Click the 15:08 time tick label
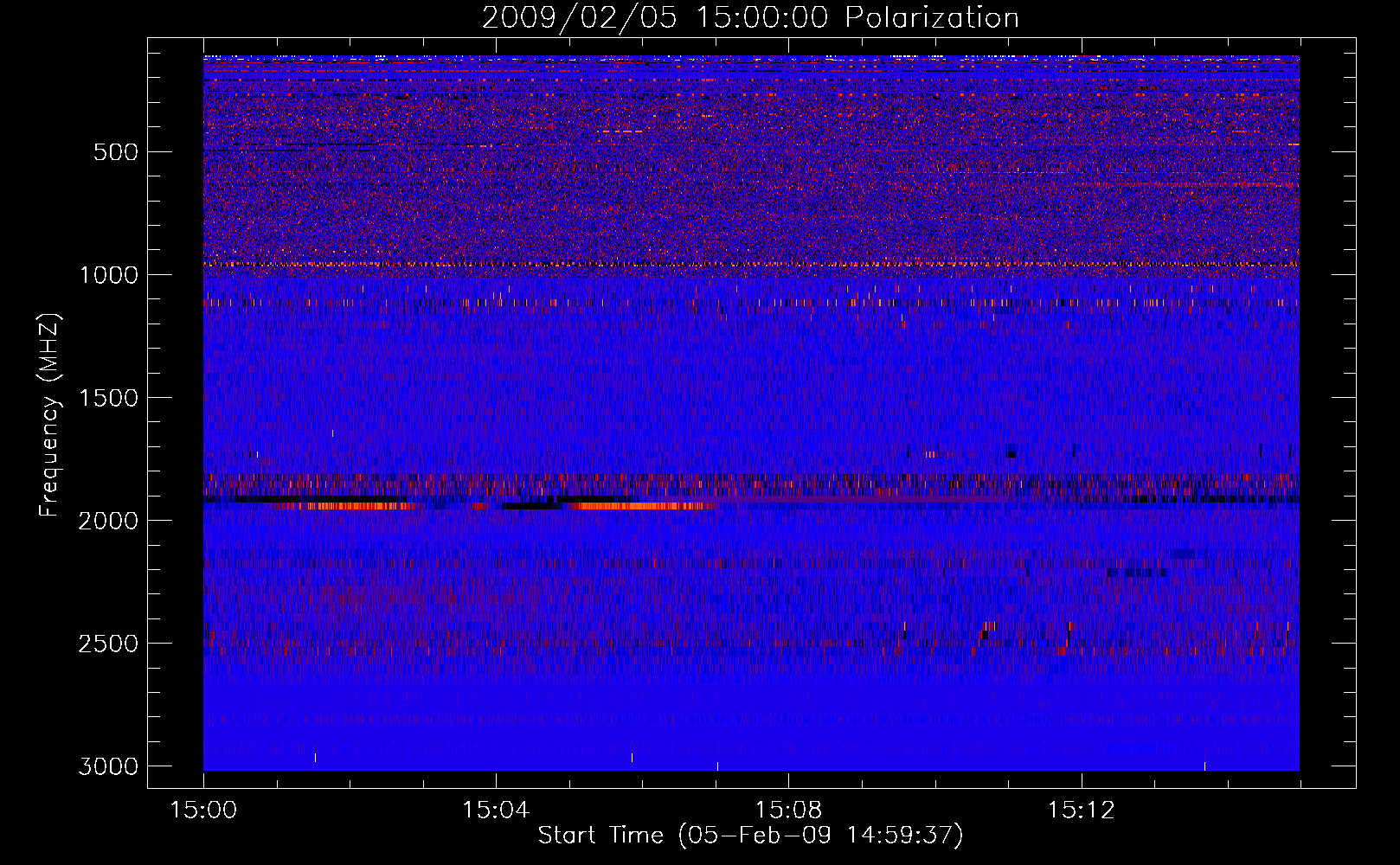 click(x=788, y=811)
